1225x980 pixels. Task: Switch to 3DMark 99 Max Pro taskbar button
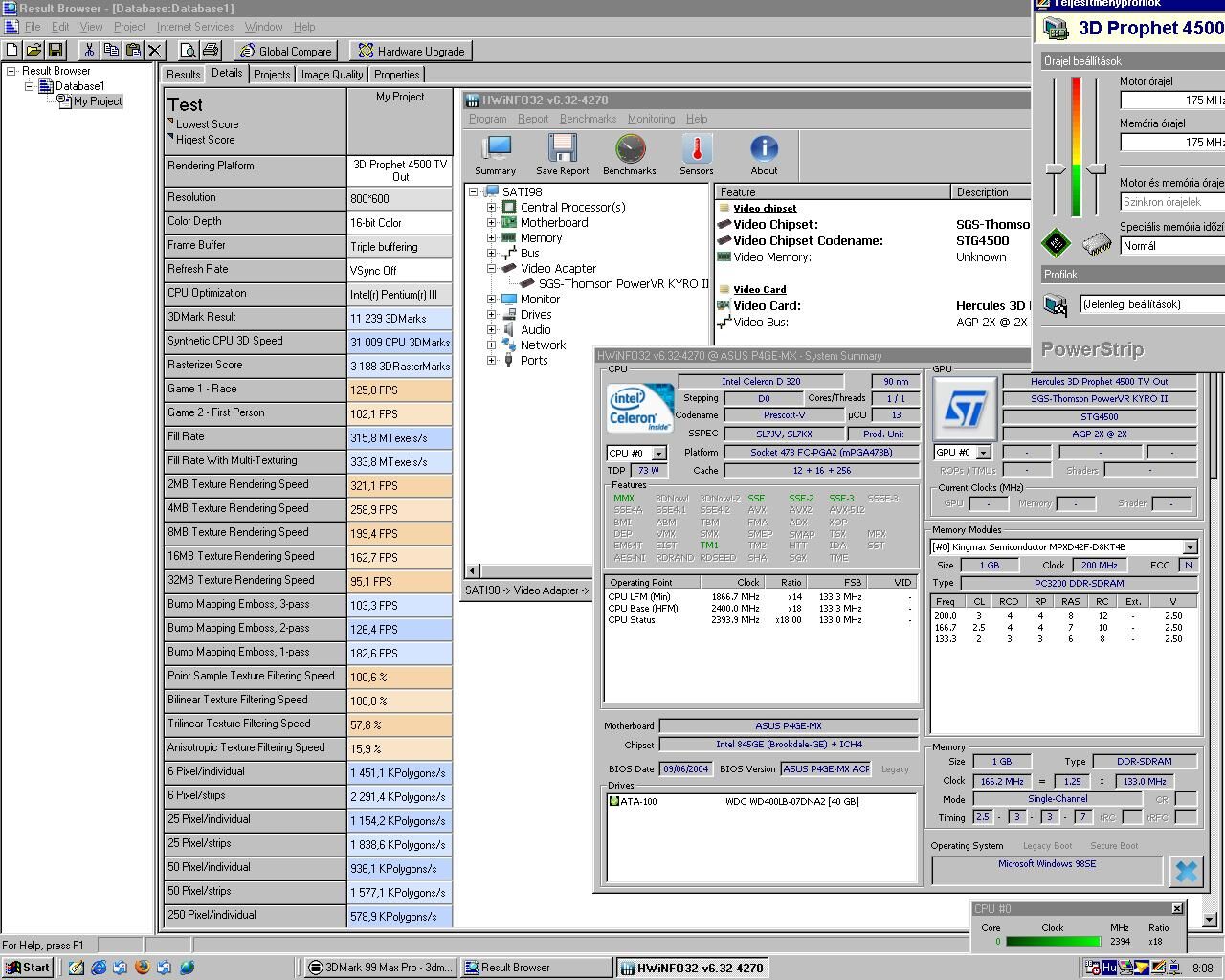point(380,968)
